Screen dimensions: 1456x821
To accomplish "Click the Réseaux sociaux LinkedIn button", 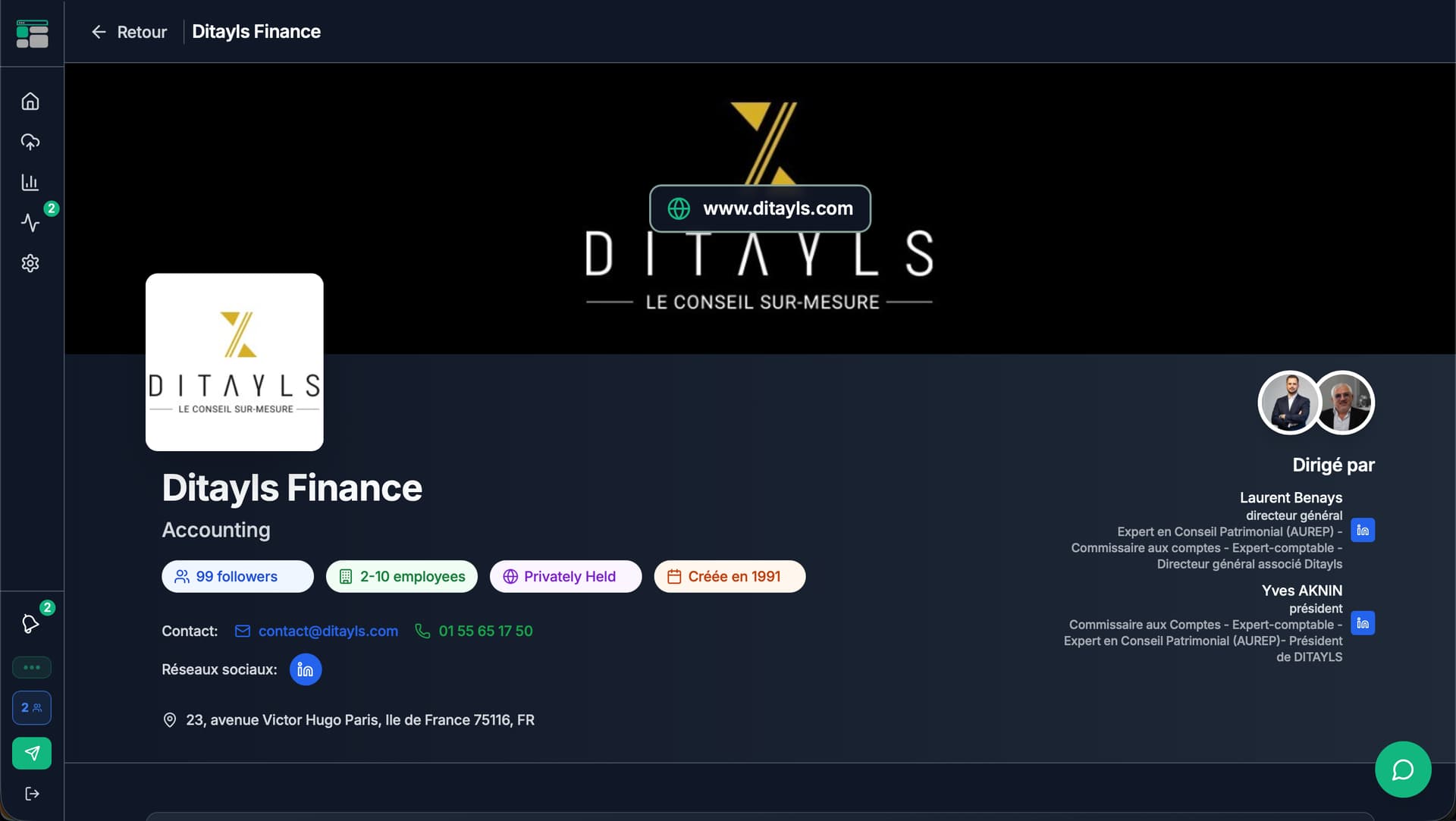I will (x=305, y=669).
